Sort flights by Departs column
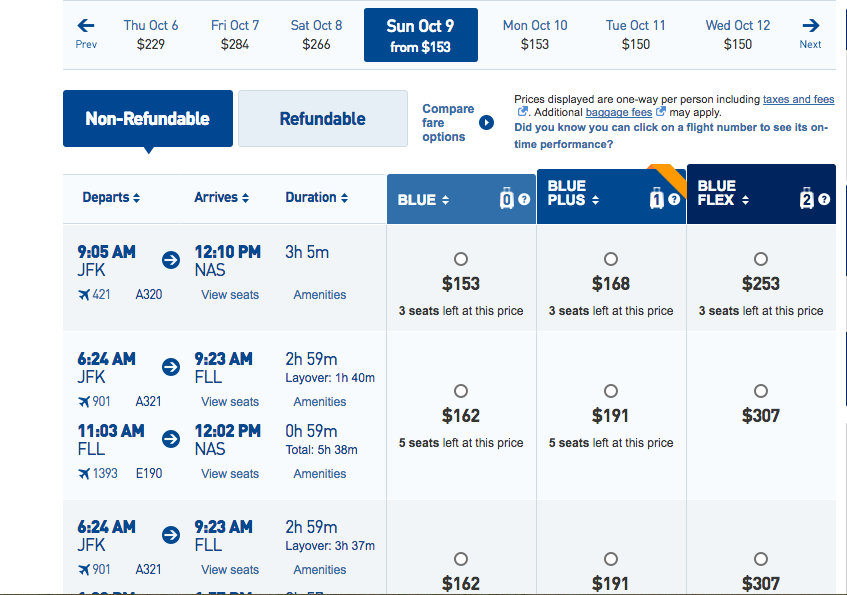This screenshot has height=595, width=847. point(111,197)
